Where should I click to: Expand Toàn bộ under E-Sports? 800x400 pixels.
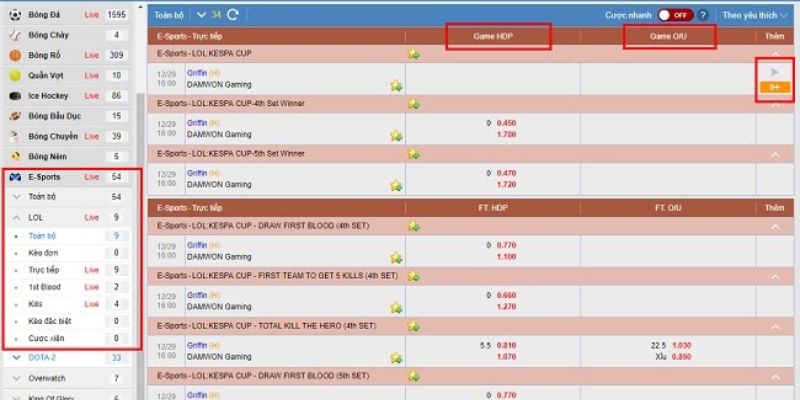(x=17, y=197)
